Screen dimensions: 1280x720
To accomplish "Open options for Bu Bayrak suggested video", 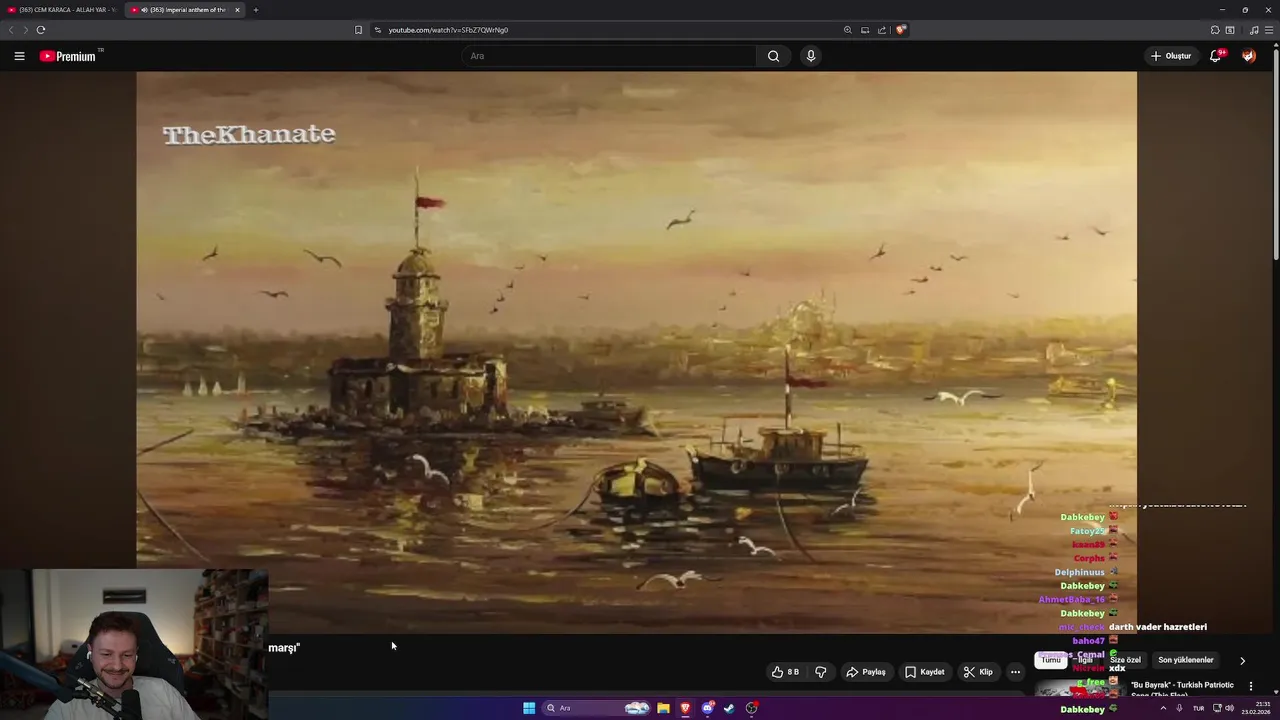I will coord(1250,686).
